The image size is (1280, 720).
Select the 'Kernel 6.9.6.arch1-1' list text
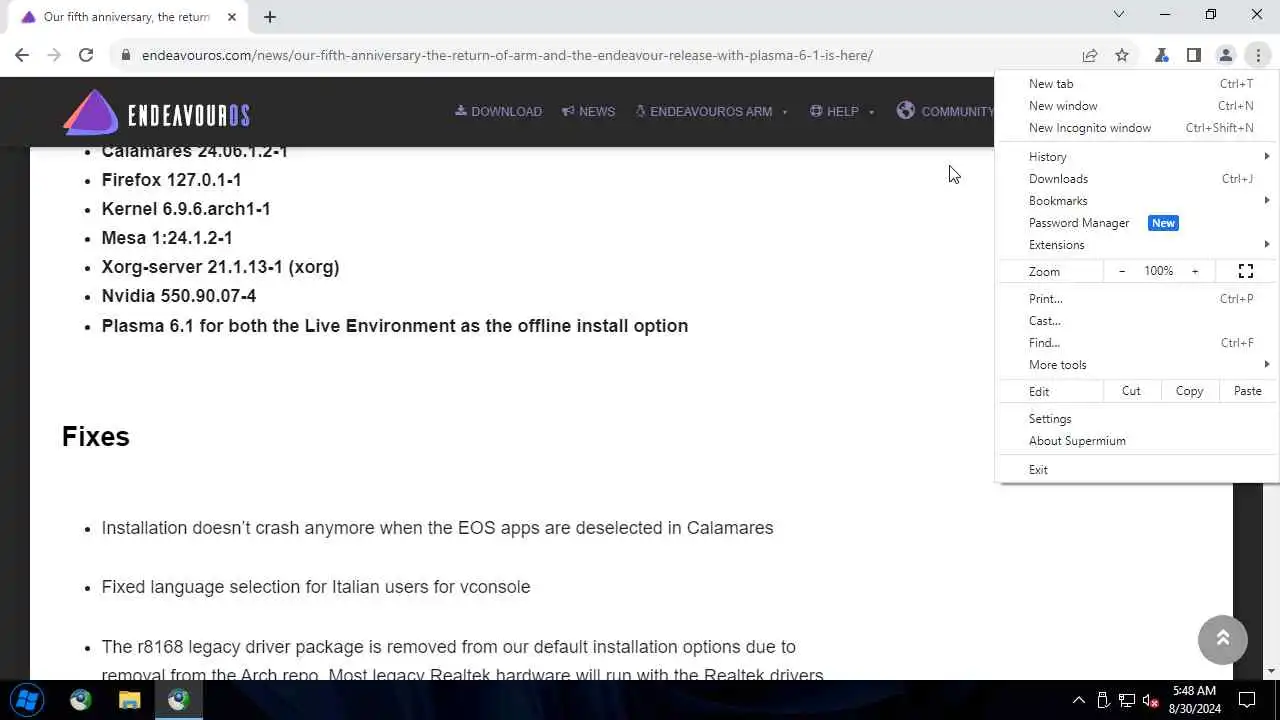click(x=186, y=209)
